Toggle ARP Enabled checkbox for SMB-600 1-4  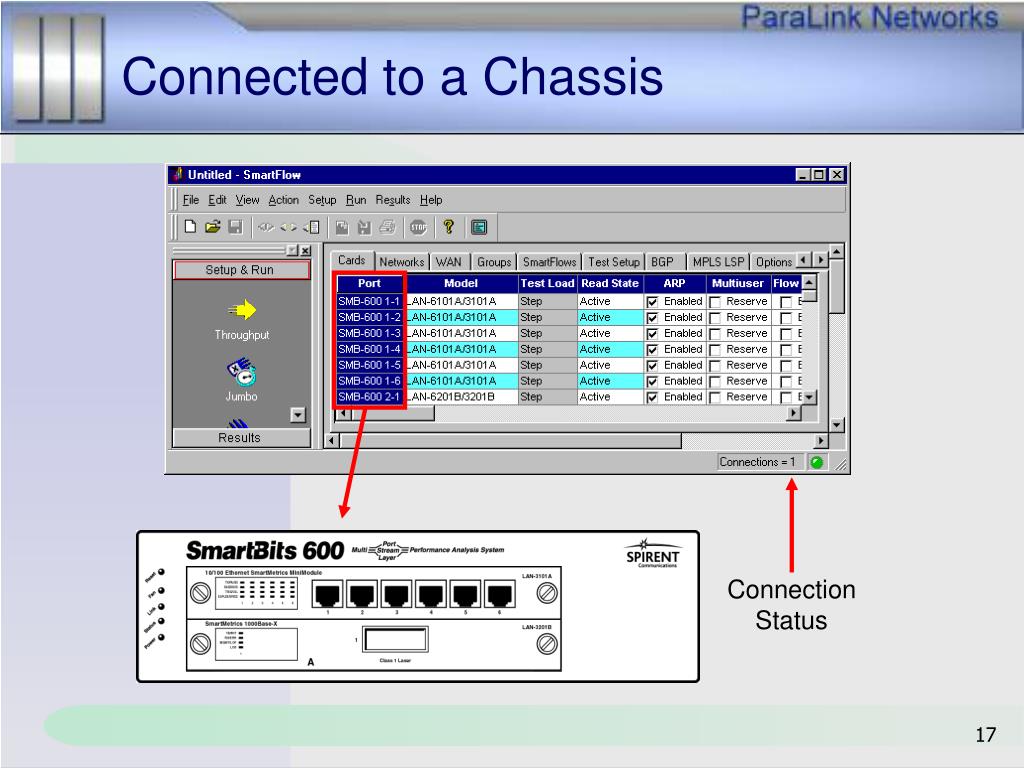[652, 350]
